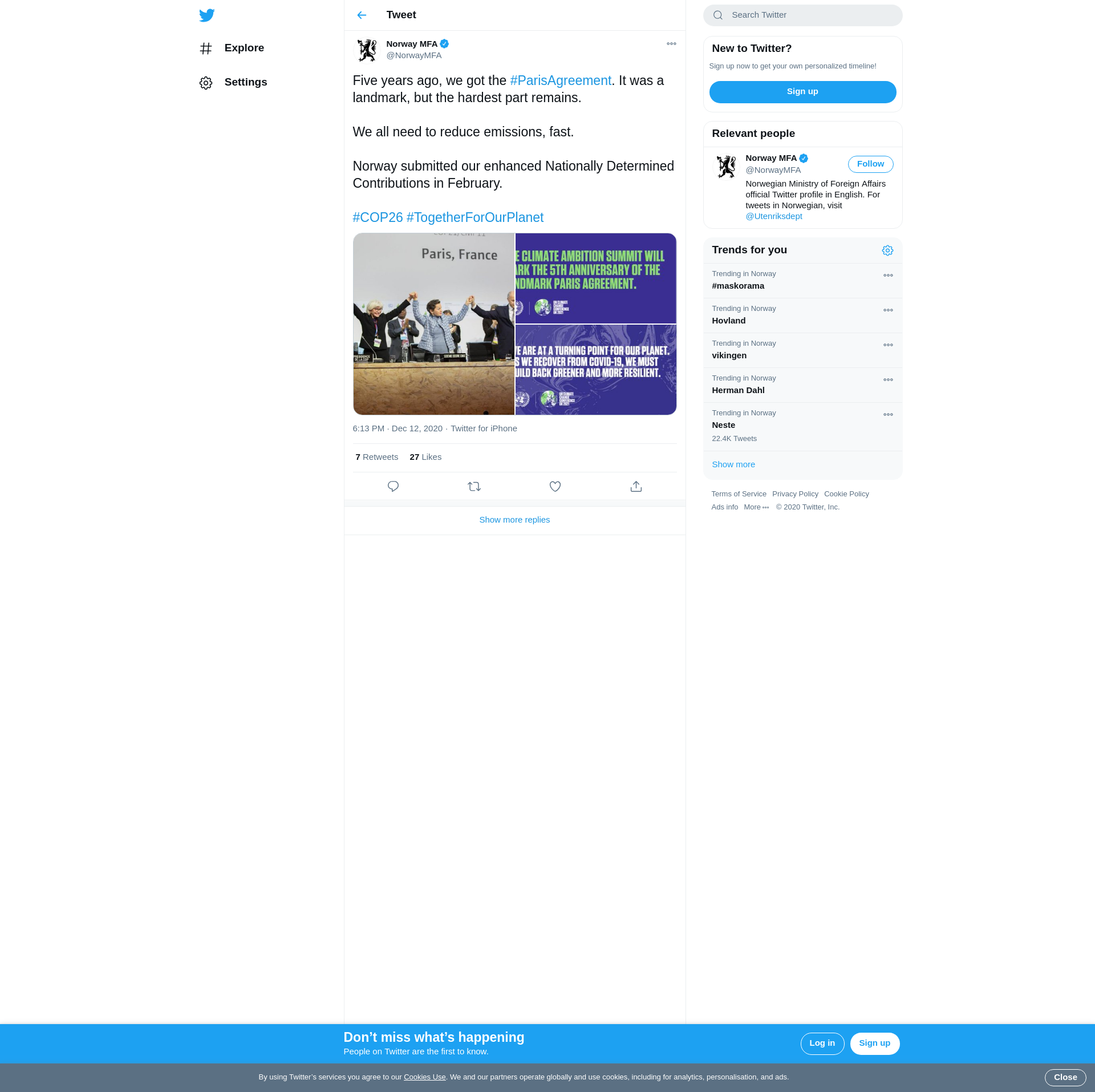Open the Paris, France conference photo
Image resolution: width=1095 pixels, height=1092 pixels.
pyautogui.click(x=433, y=323)
